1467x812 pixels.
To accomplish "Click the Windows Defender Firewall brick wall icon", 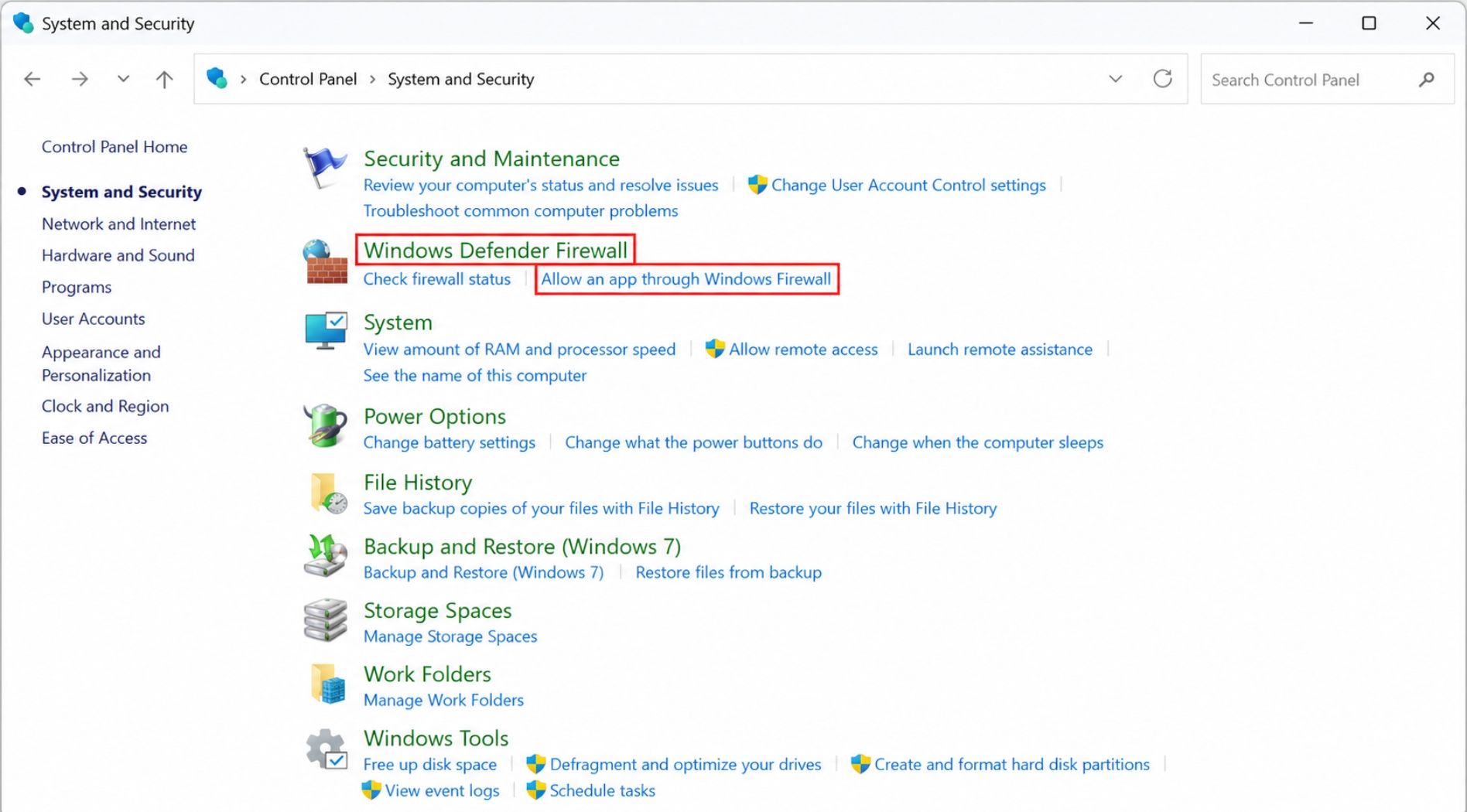I will tap(326, 262).
